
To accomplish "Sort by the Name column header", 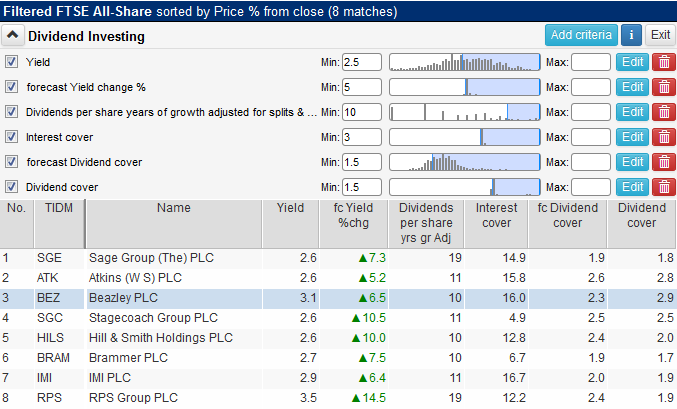I will tap(174, 224).
